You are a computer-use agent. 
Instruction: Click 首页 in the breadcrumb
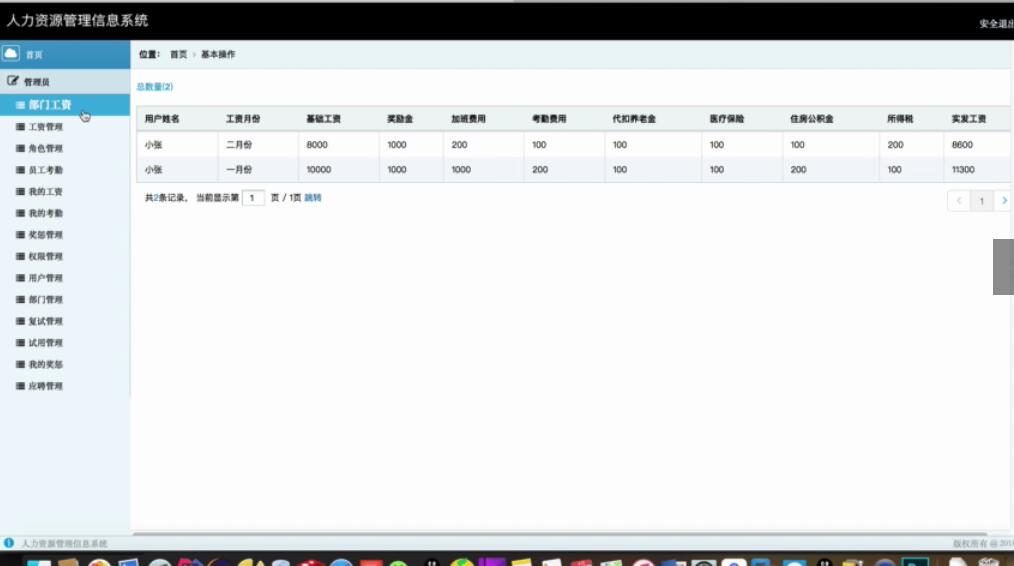pos(178,54)
